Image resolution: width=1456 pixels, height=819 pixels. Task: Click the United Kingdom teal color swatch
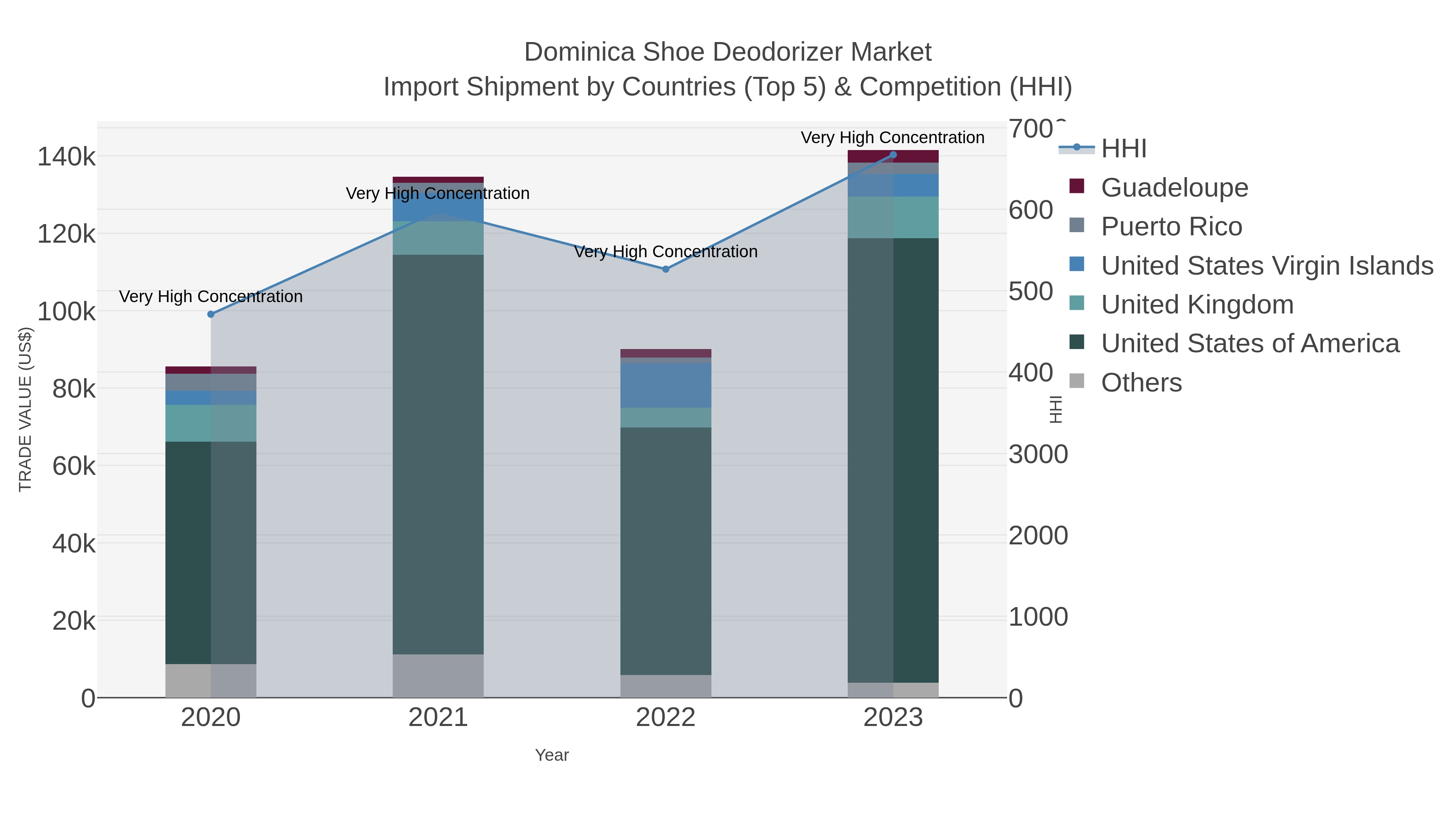(x=1077, y=303)
